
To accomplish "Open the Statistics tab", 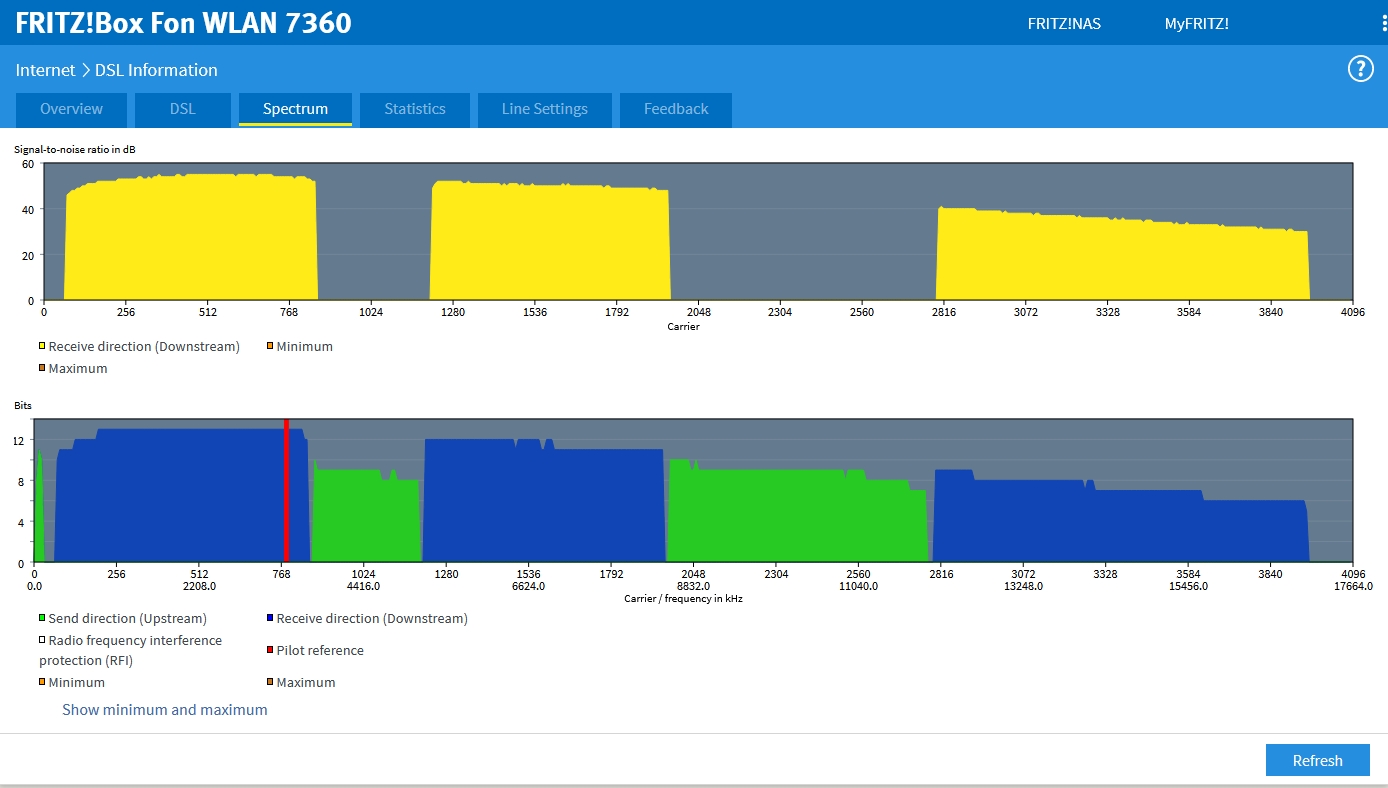I will [x=414, y=109].
